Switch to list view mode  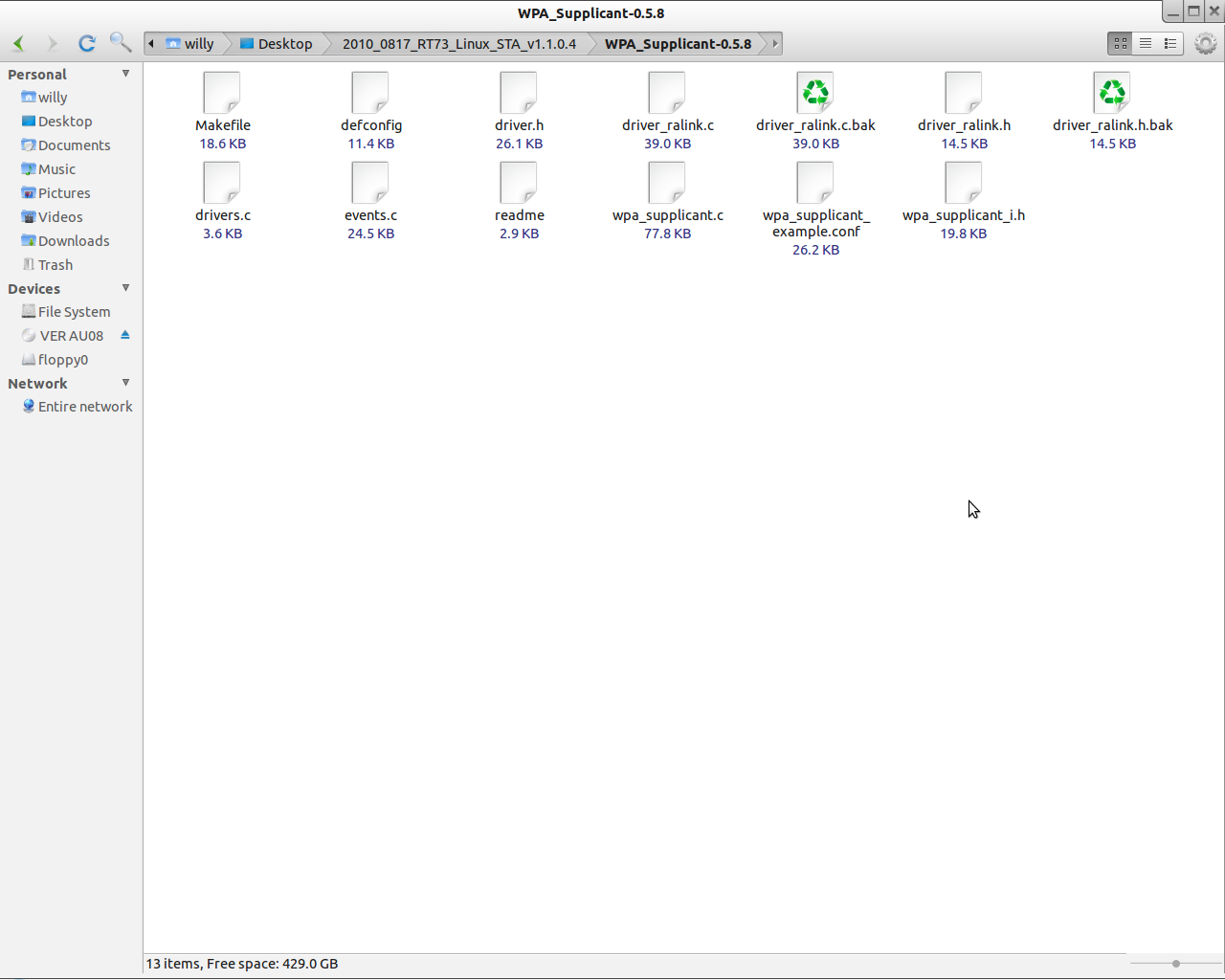(x=1146, y=43)
